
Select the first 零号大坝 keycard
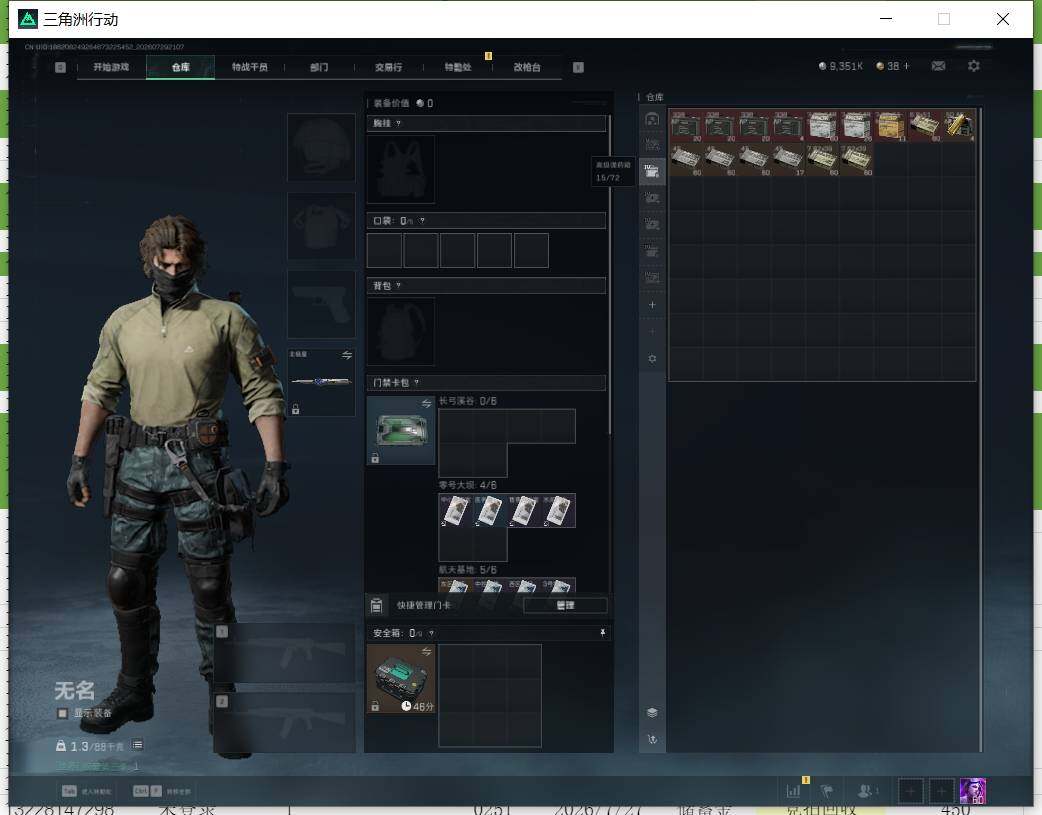click(x=455, y=511)
